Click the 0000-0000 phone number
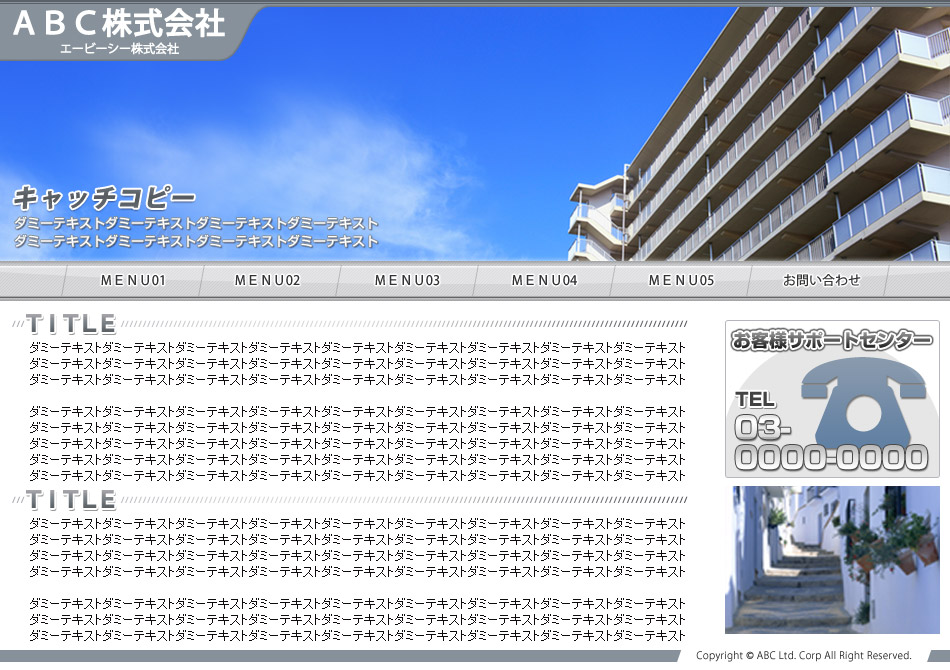The width and height of the screenshot is (950, 670). [832, 458]
